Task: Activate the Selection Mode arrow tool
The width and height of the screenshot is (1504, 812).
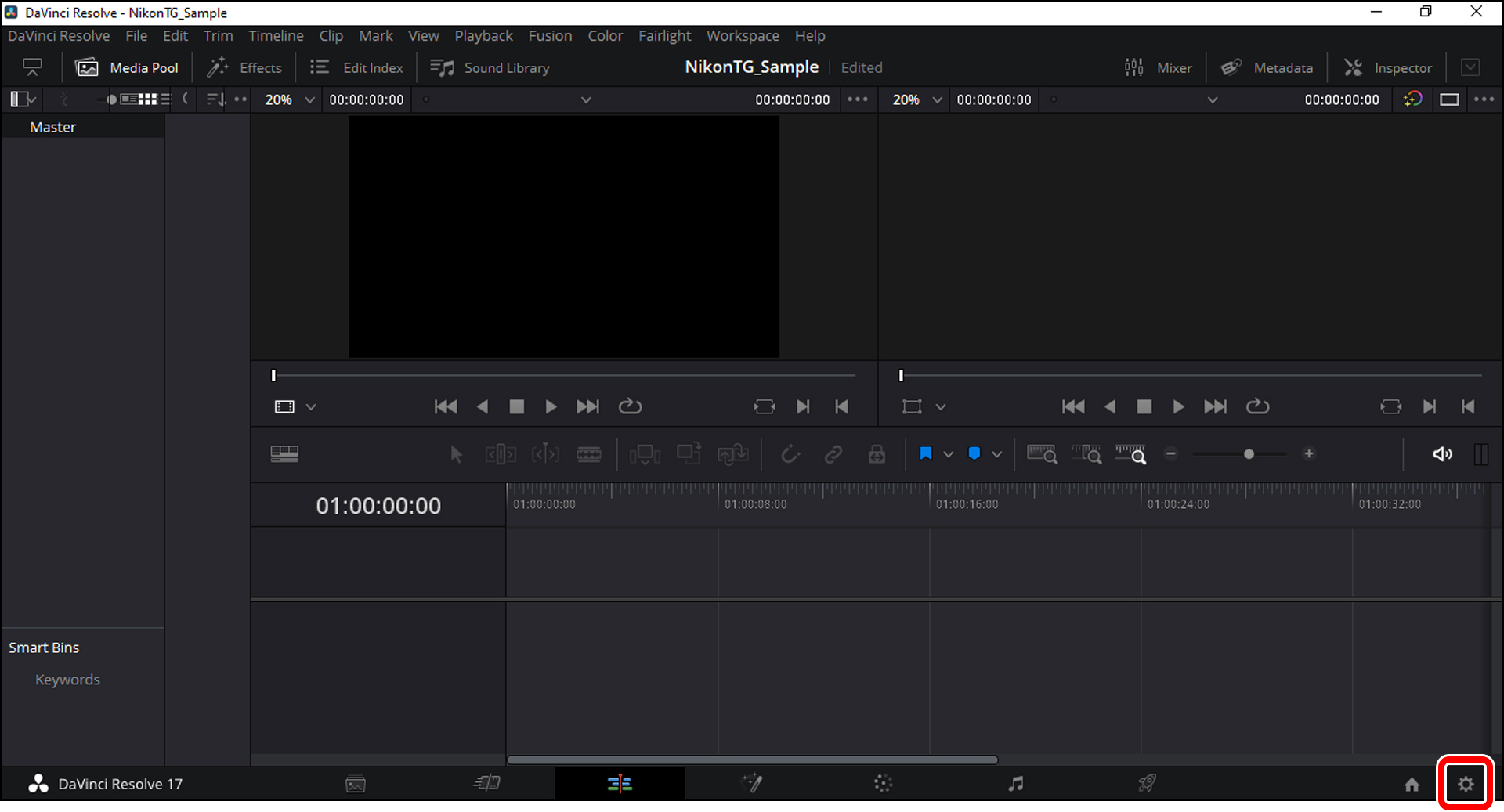Action: (457, 454)
